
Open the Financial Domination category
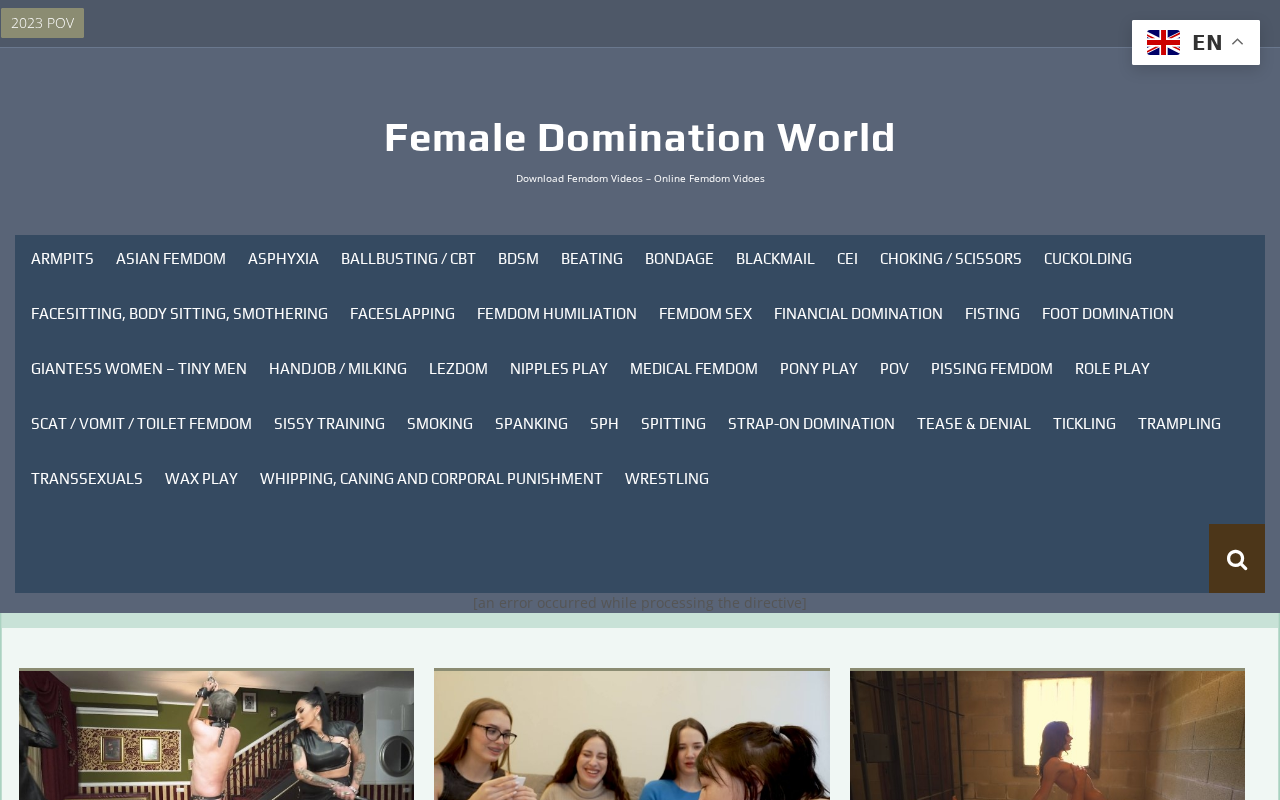click(858, 314)
